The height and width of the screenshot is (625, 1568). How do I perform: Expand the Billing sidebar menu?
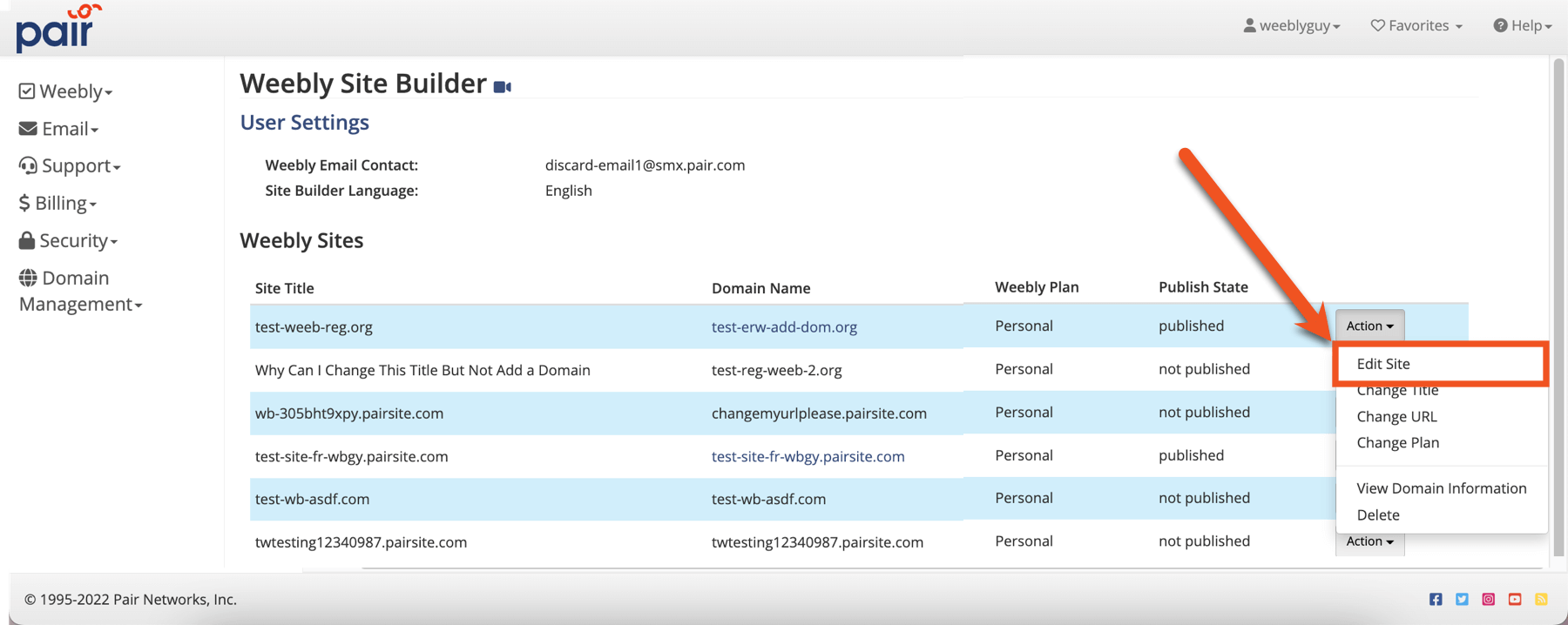click(x=57, y=203)
